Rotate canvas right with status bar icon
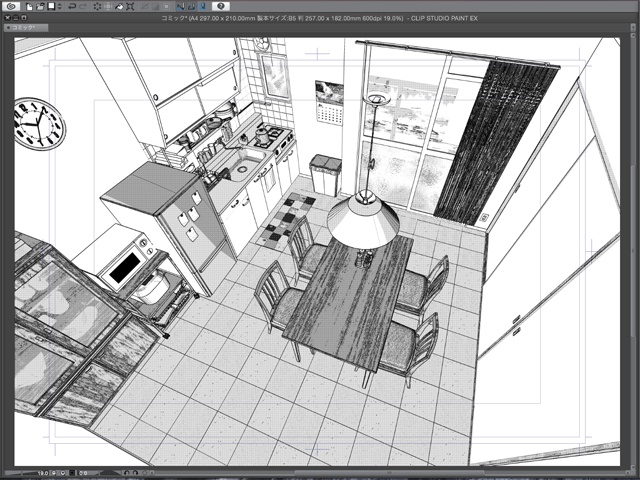 point(136,473)
